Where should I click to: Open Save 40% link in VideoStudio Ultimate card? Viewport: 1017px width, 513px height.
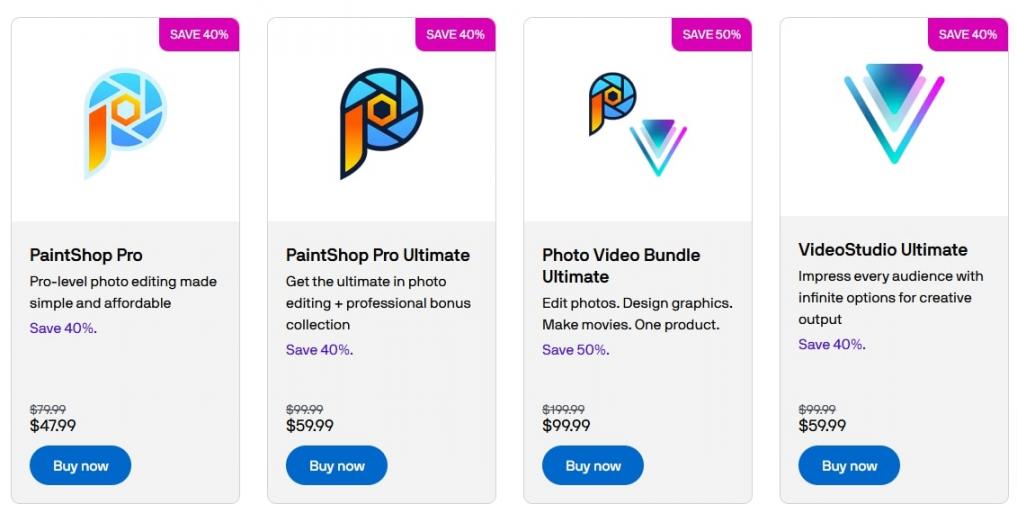830,344
